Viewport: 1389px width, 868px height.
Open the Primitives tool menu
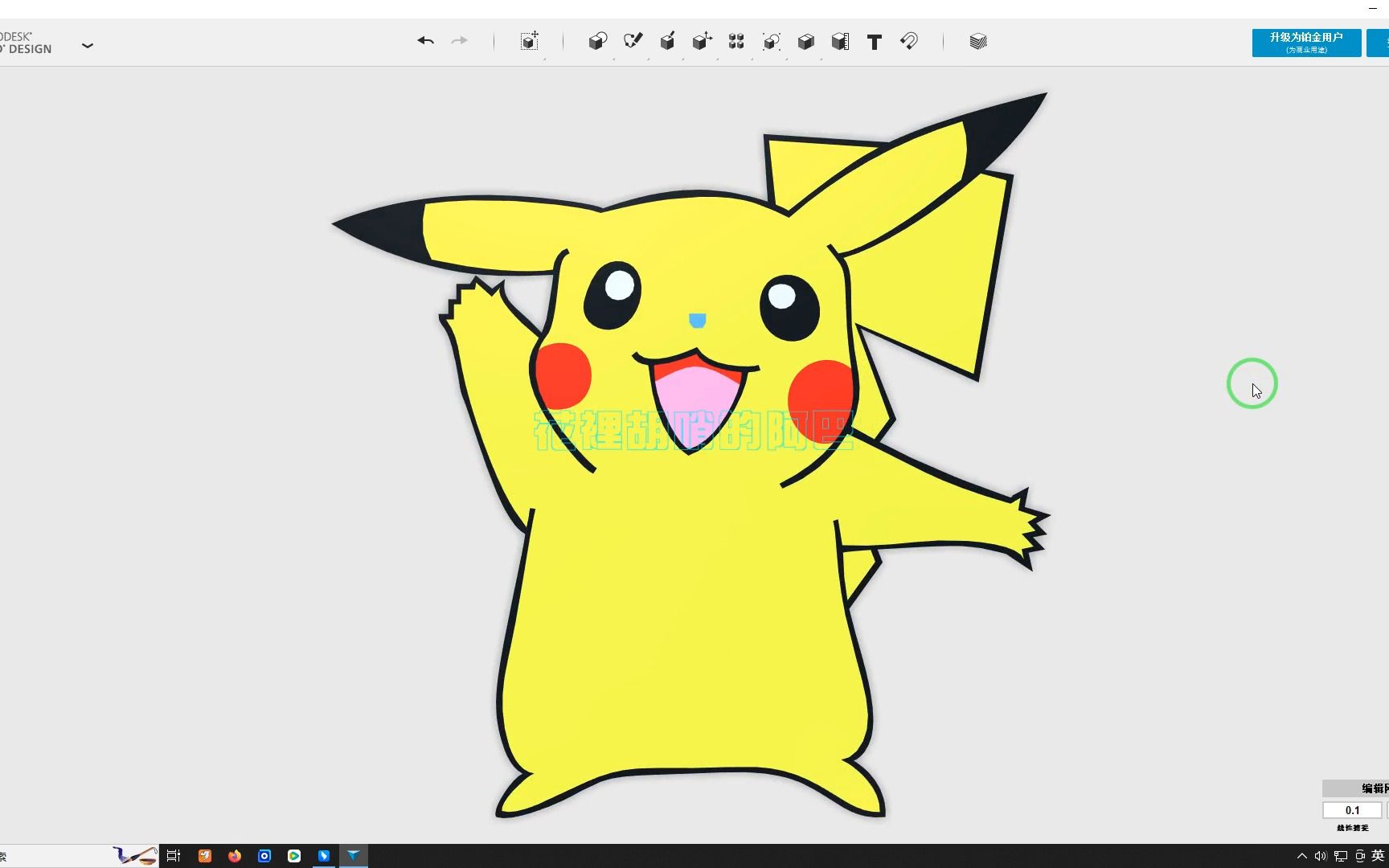(x=597, y=42)
